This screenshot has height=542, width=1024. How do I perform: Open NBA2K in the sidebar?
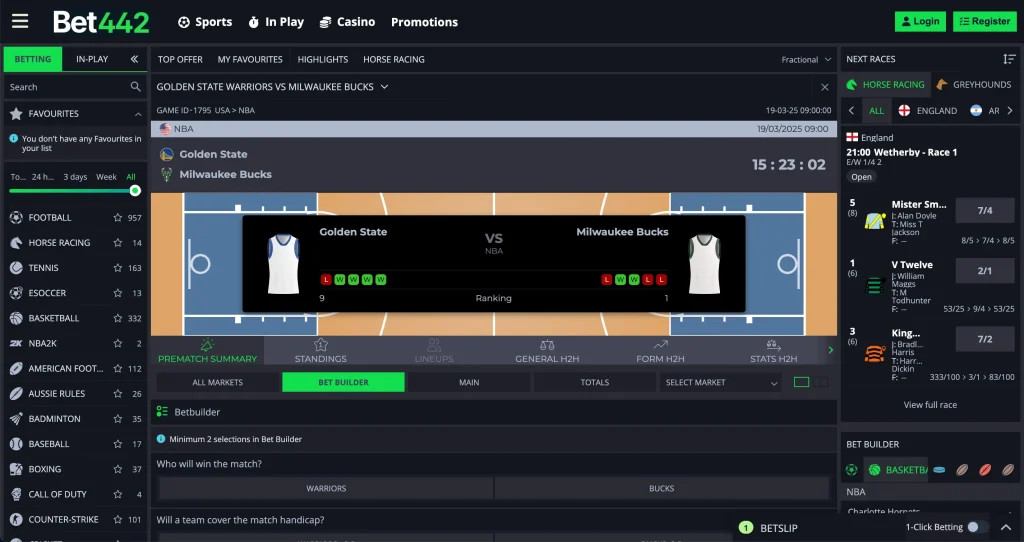pyautogui.click(x=42, y=343)
